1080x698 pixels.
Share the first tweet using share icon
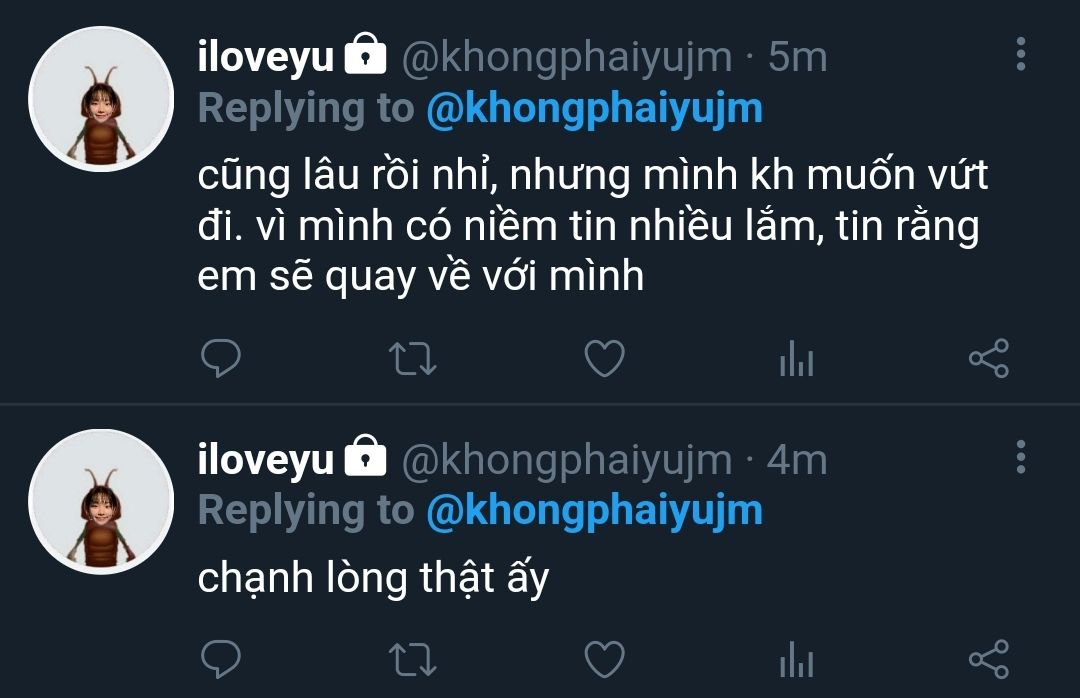989,358
